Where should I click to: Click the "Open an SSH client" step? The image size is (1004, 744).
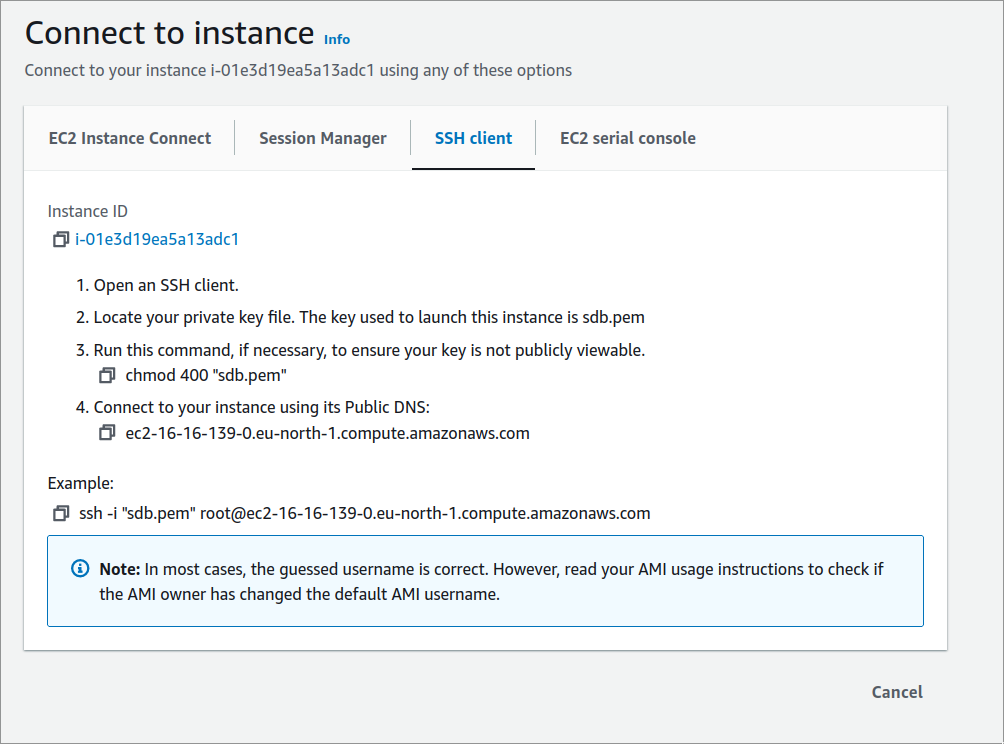click(x=165, y=286)
